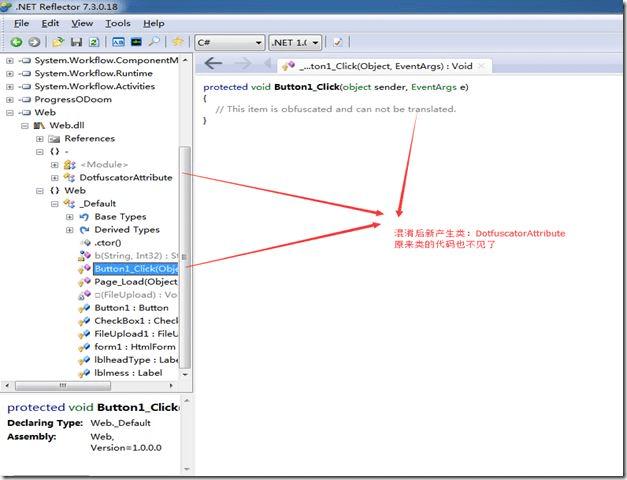
Task: Click the Bookmarks star toolbar icon
Action: (x=177, y=42)
